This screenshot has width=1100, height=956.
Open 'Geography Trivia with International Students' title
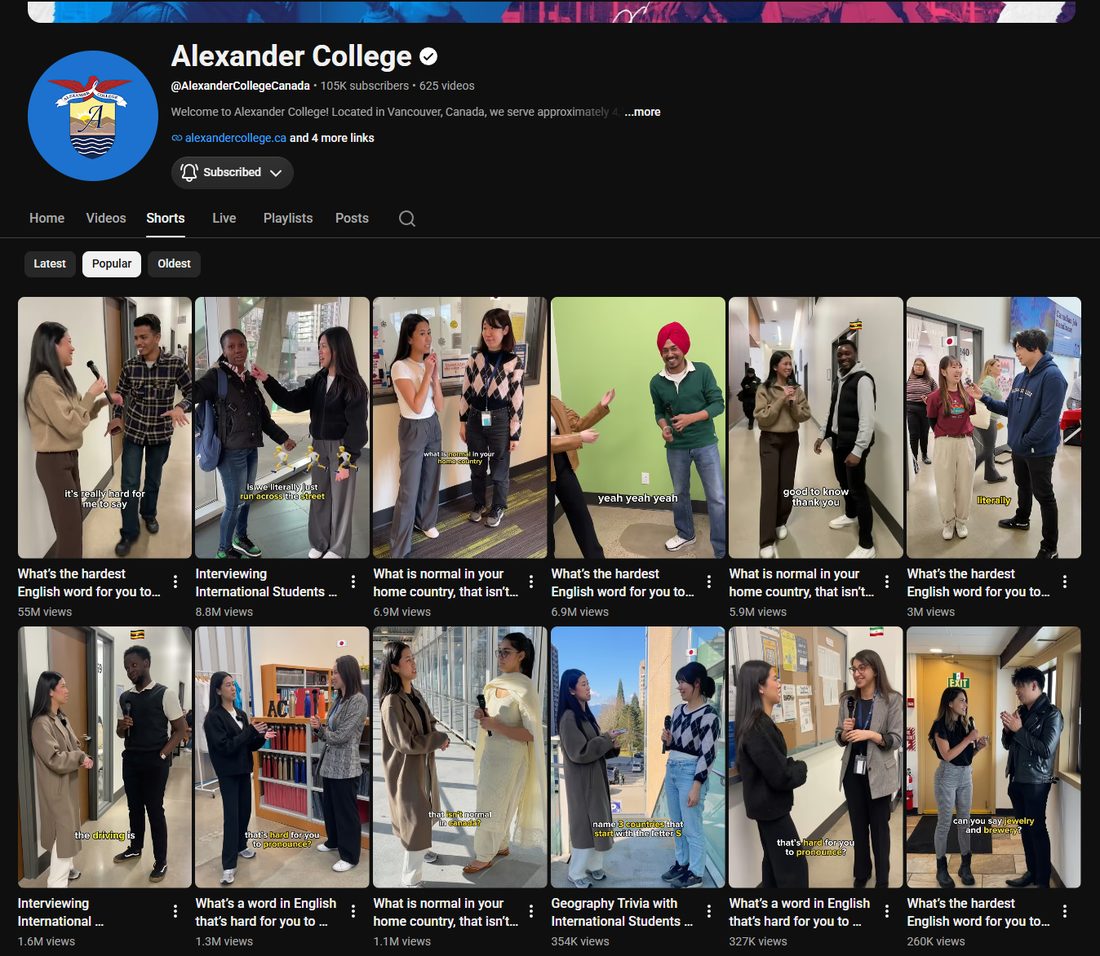pos(622,913)
